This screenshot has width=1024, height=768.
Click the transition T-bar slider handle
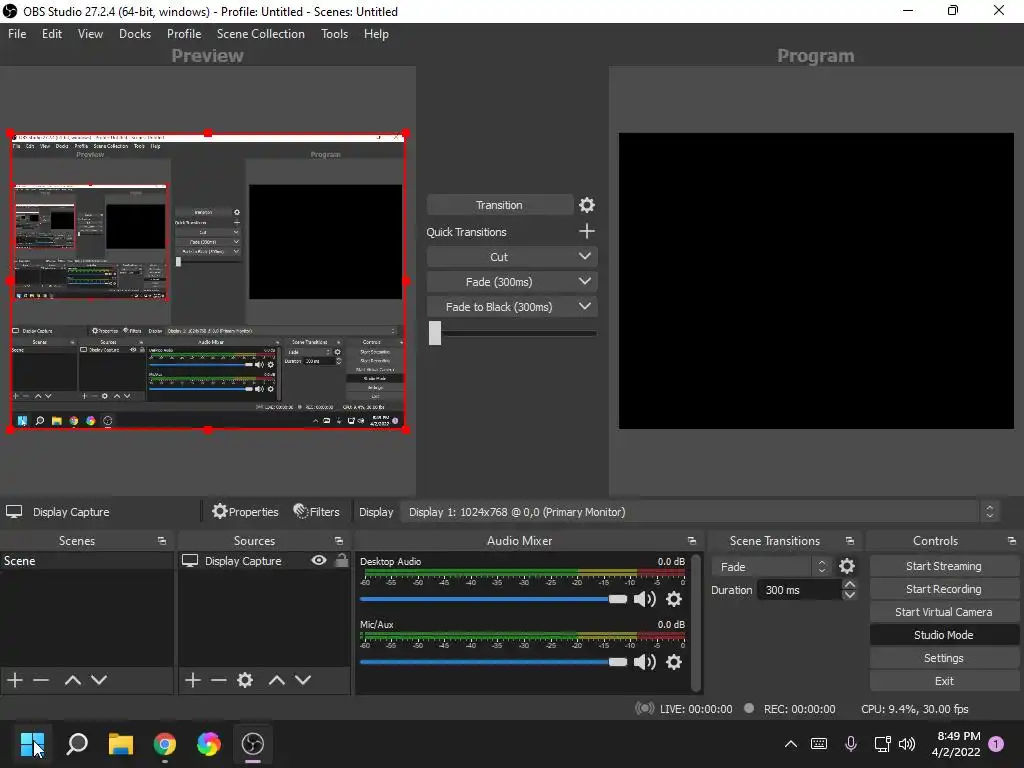(435, 333)
